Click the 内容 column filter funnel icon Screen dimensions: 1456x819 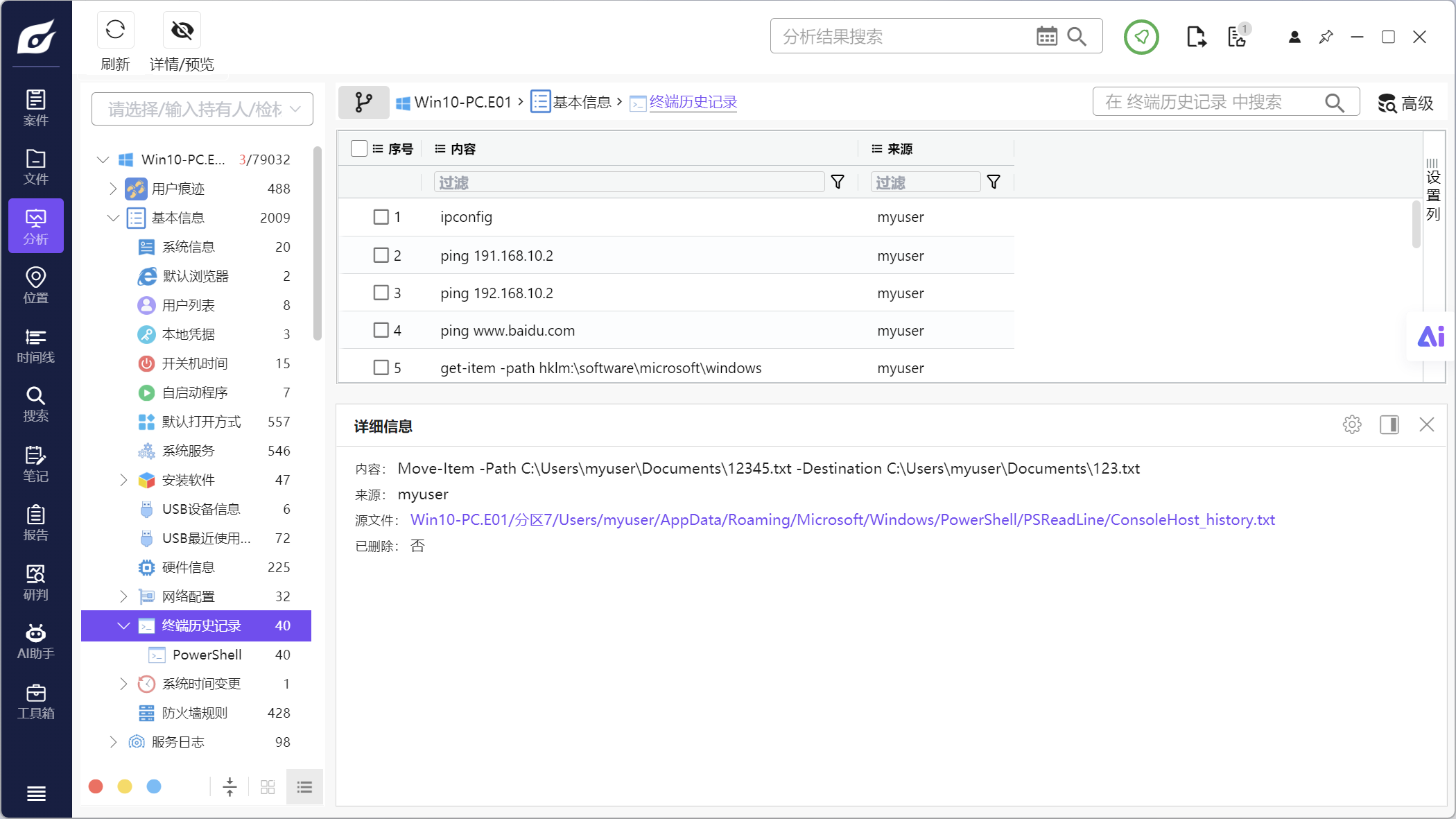click(x=838, y=182)
